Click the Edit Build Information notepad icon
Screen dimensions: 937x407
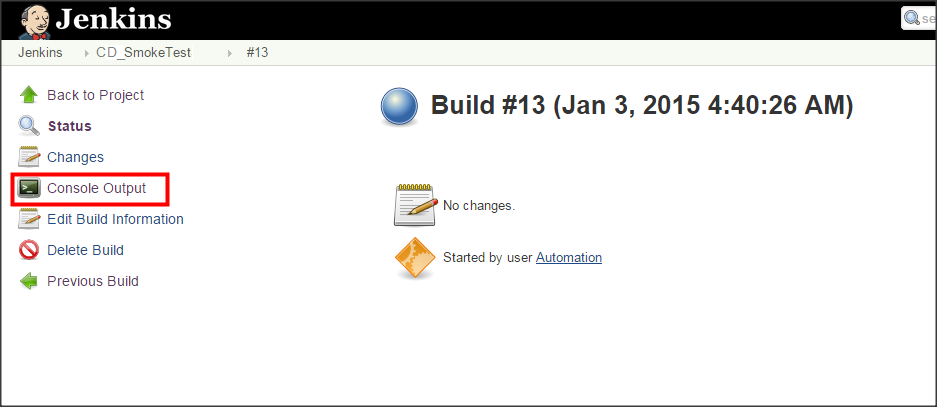tap(29, 219)
